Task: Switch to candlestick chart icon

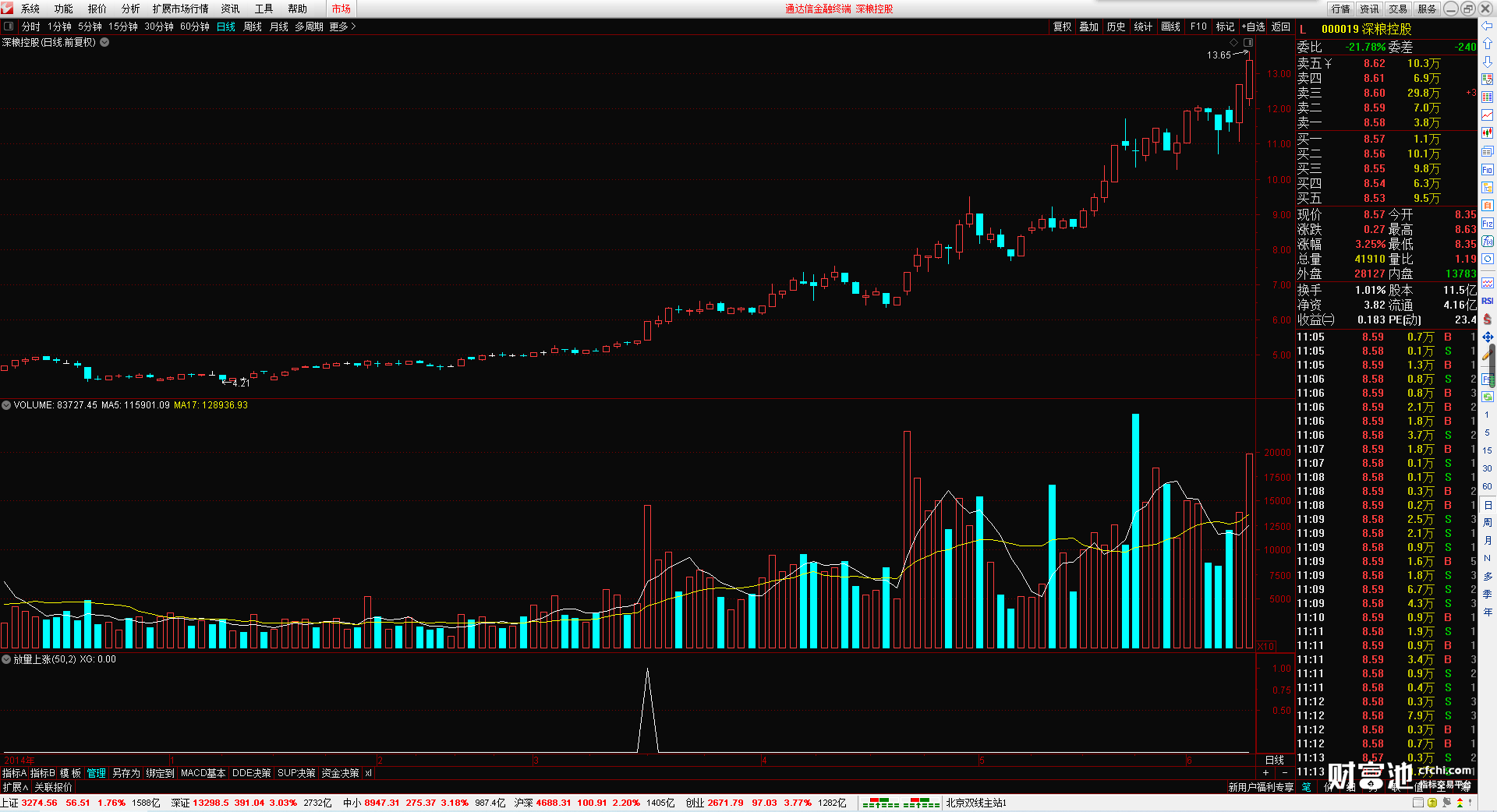Action: pos(1487,133)
